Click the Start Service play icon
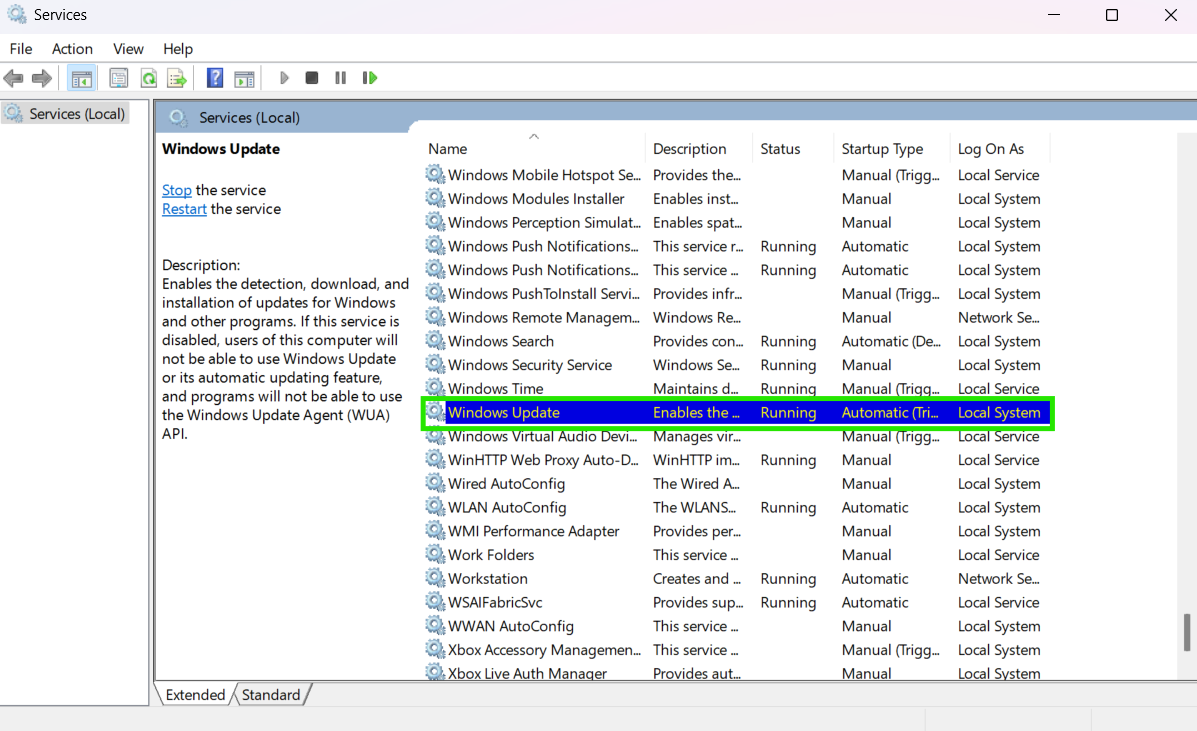This screenshot has width=1197, height=731. (284, 78)
